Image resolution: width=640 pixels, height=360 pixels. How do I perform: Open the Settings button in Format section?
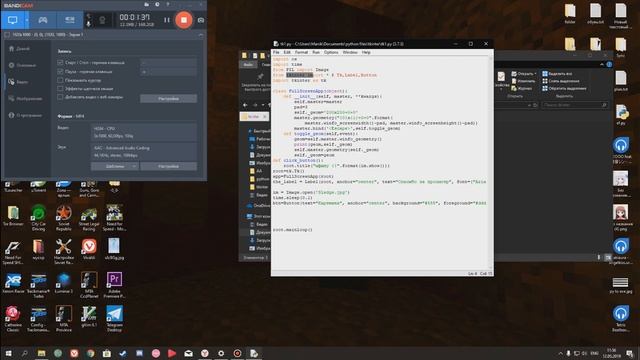(x=169, y=166)
